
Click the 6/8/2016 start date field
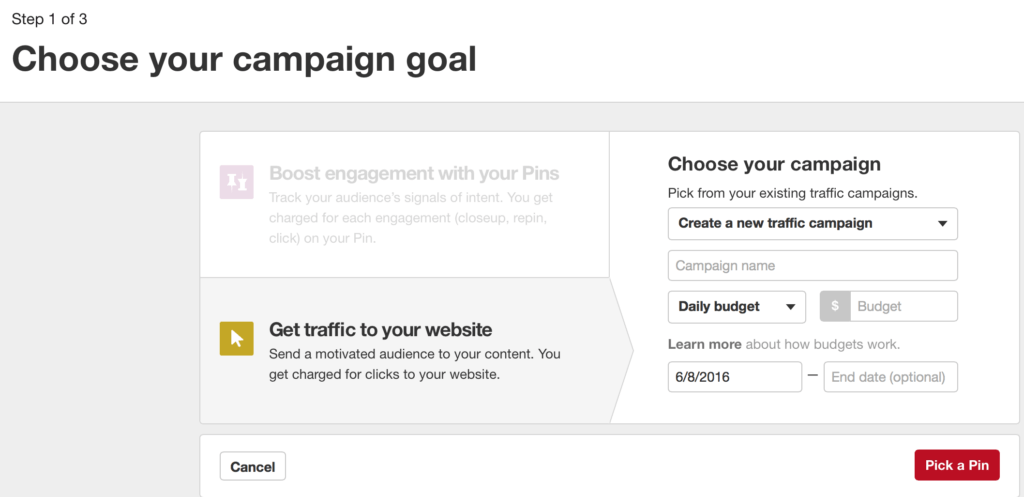coord(735,377)
